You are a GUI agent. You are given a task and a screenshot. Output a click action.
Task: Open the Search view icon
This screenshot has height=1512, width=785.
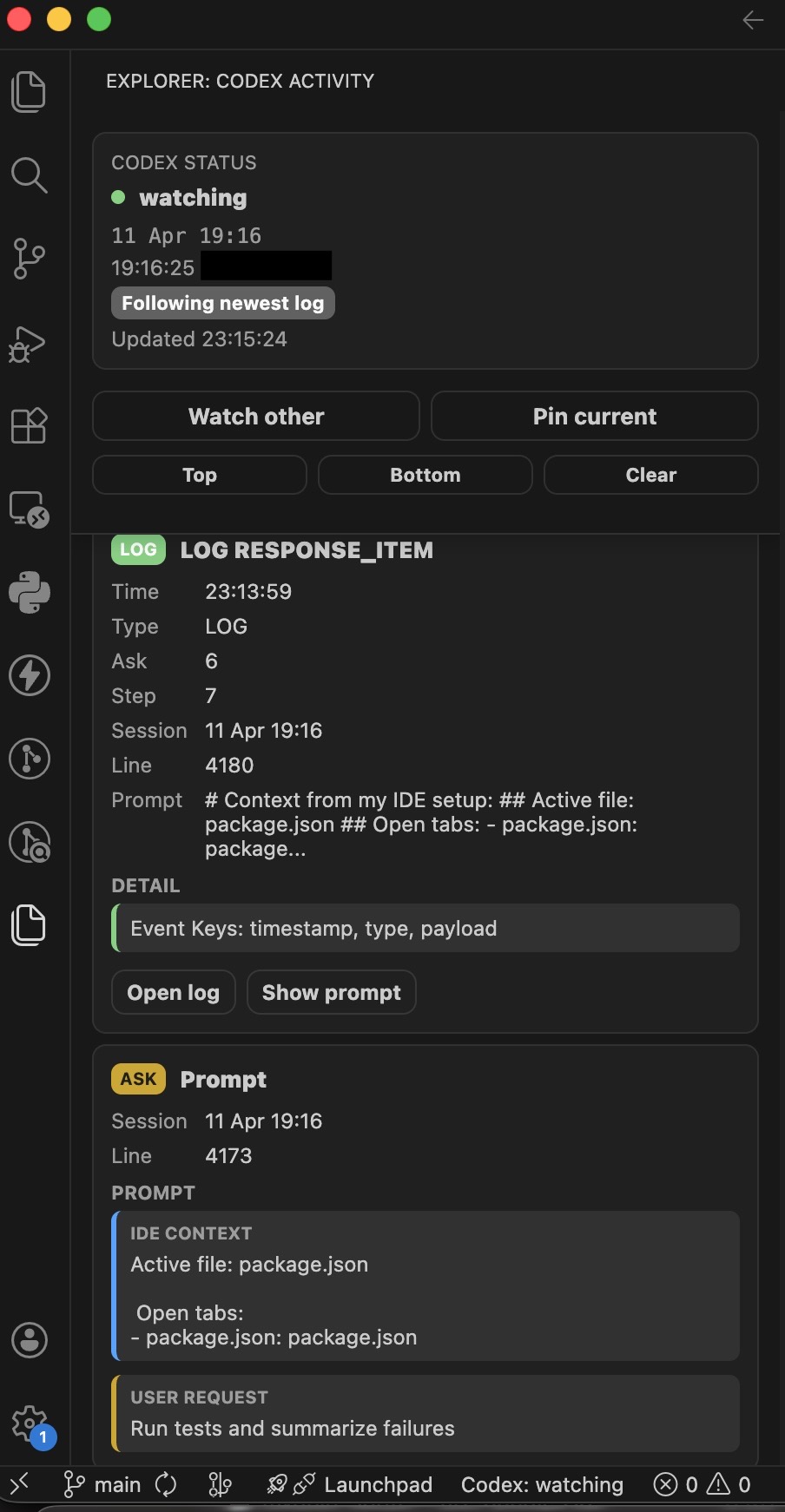[29, 174]
